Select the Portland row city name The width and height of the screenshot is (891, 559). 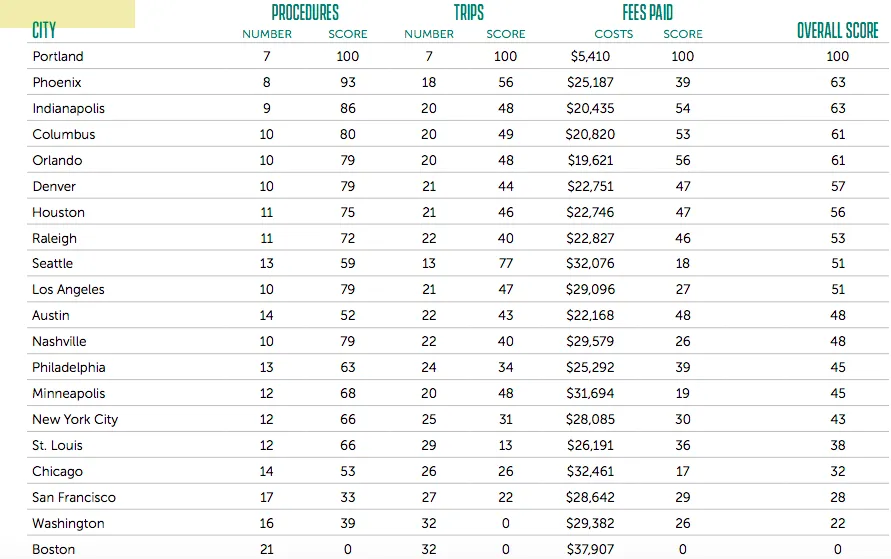[x=58, y=57]
